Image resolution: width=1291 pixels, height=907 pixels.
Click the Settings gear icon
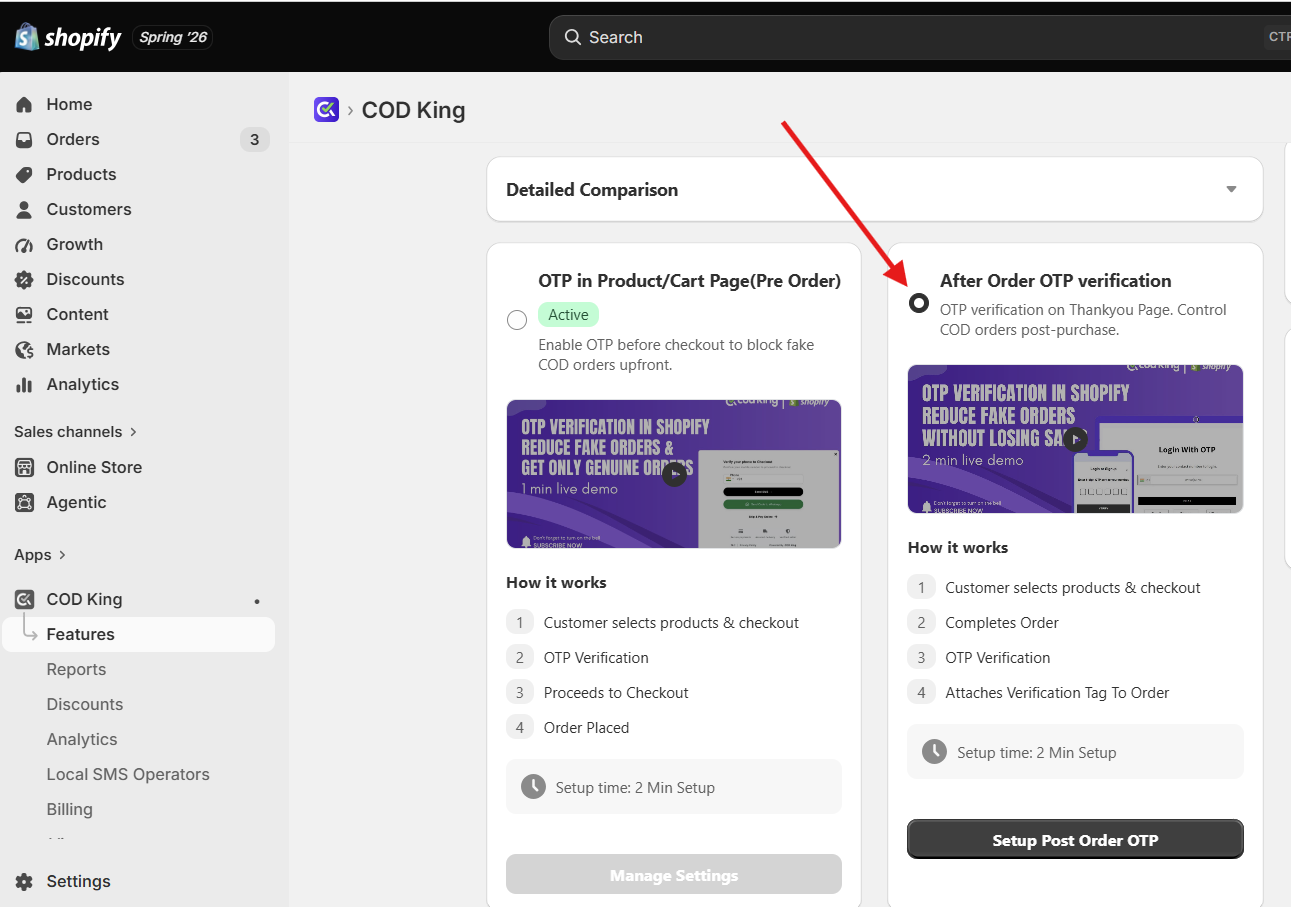pyautogui.click(x=25, y=881)
